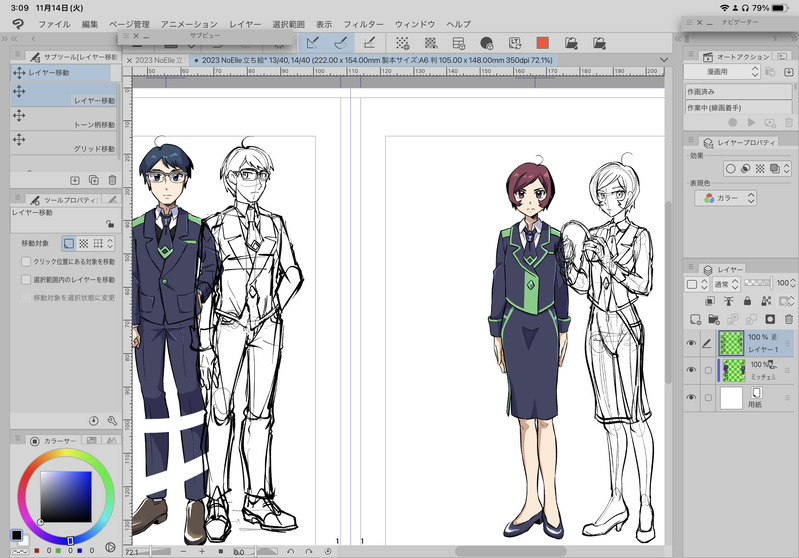Select the グリッド移動 sub tool

click(64, 143)
